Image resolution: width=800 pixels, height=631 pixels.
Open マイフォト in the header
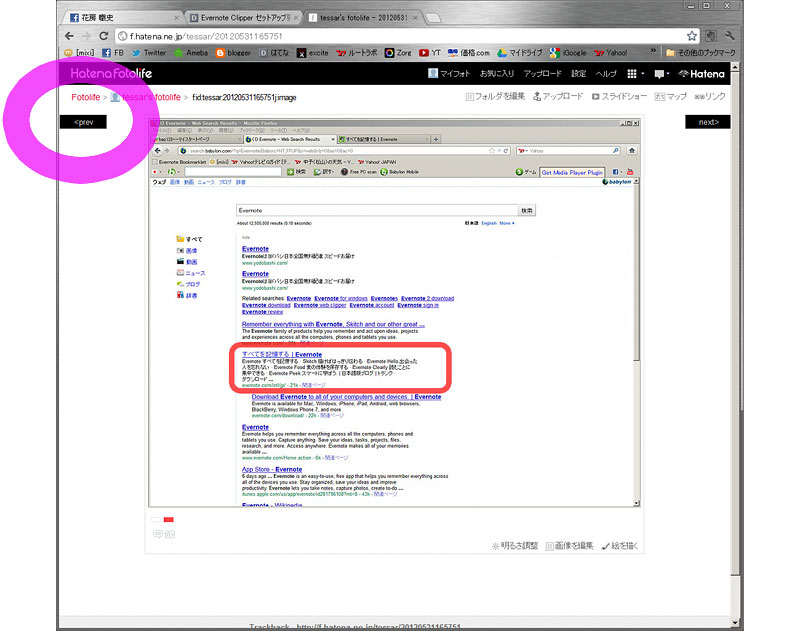point(448,74)
